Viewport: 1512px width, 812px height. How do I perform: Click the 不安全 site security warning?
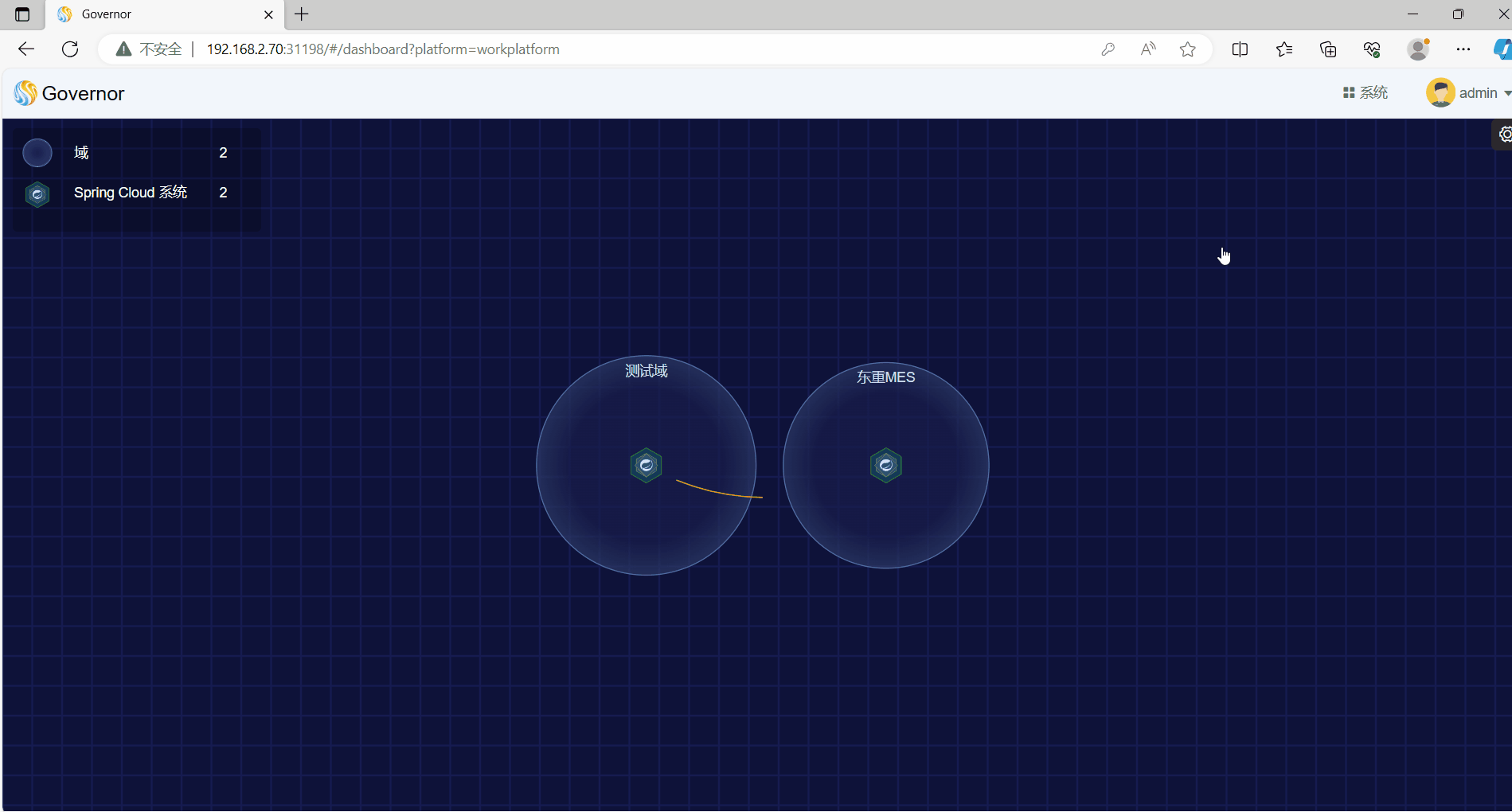pyautogui.click(x=150, y=49)
